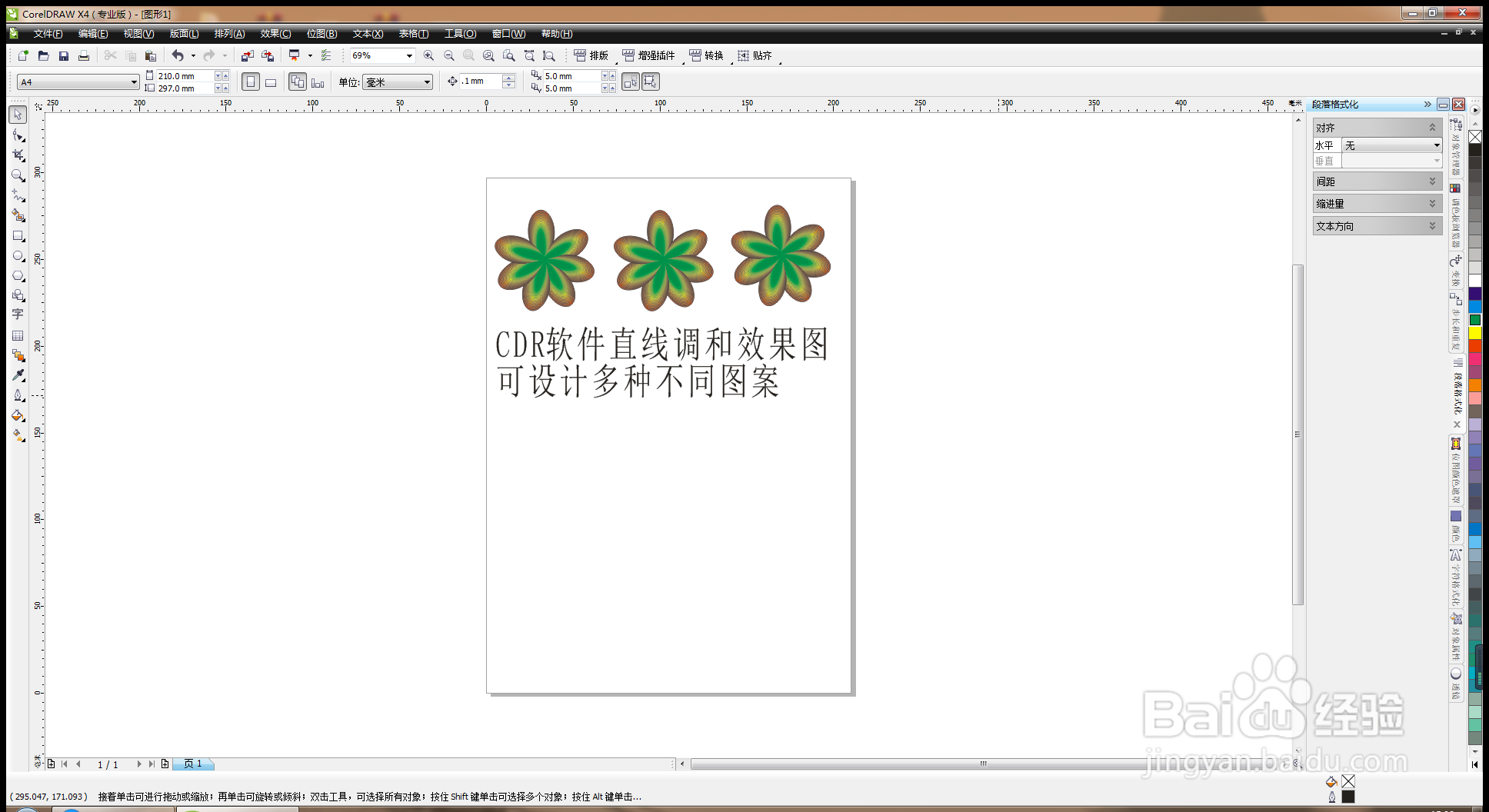Open the 编辑(E) menu

click(x=93, y=34)
